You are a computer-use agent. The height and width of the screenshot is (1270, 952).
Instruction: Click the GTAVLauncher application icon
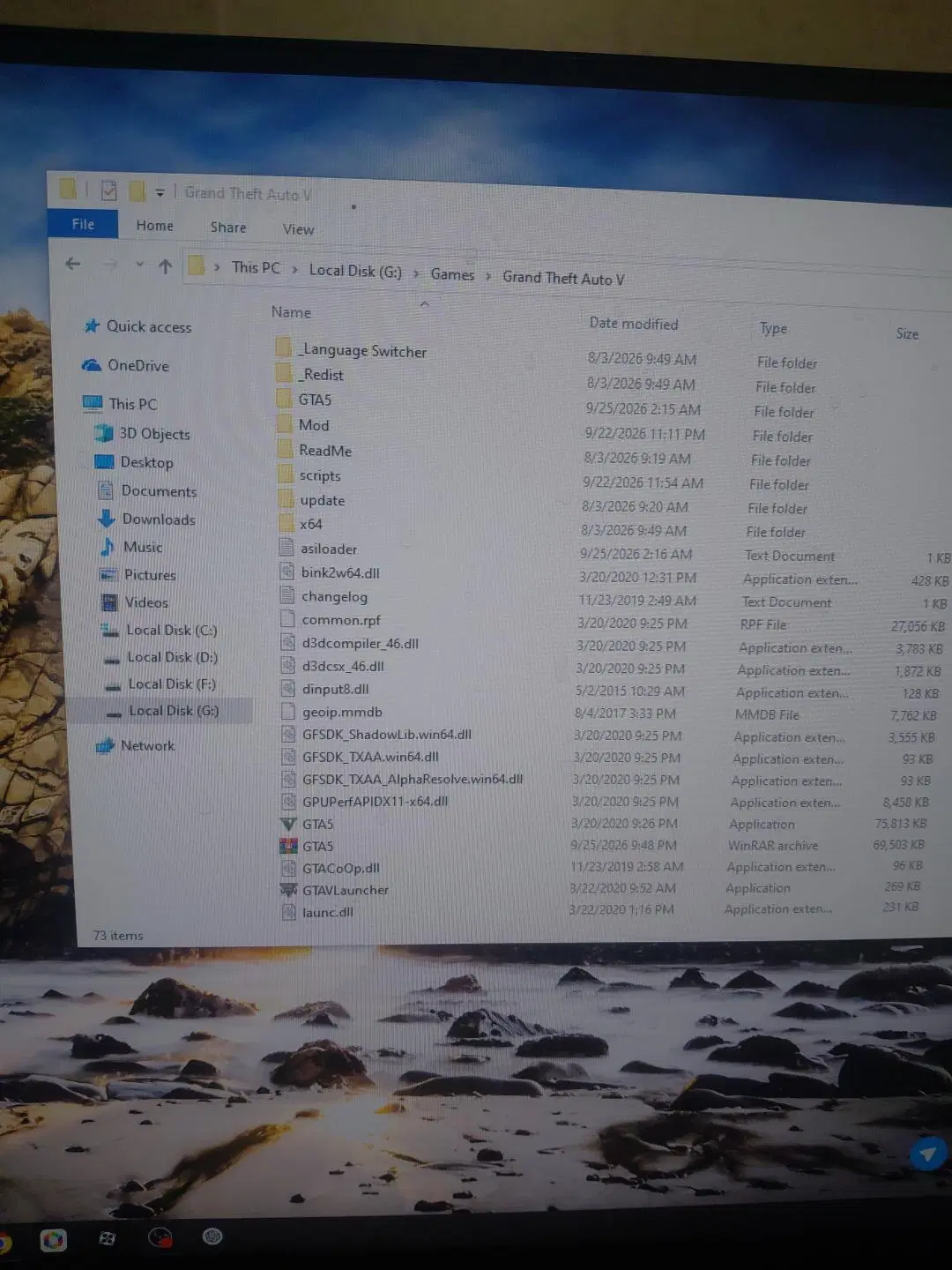[288, 890]
